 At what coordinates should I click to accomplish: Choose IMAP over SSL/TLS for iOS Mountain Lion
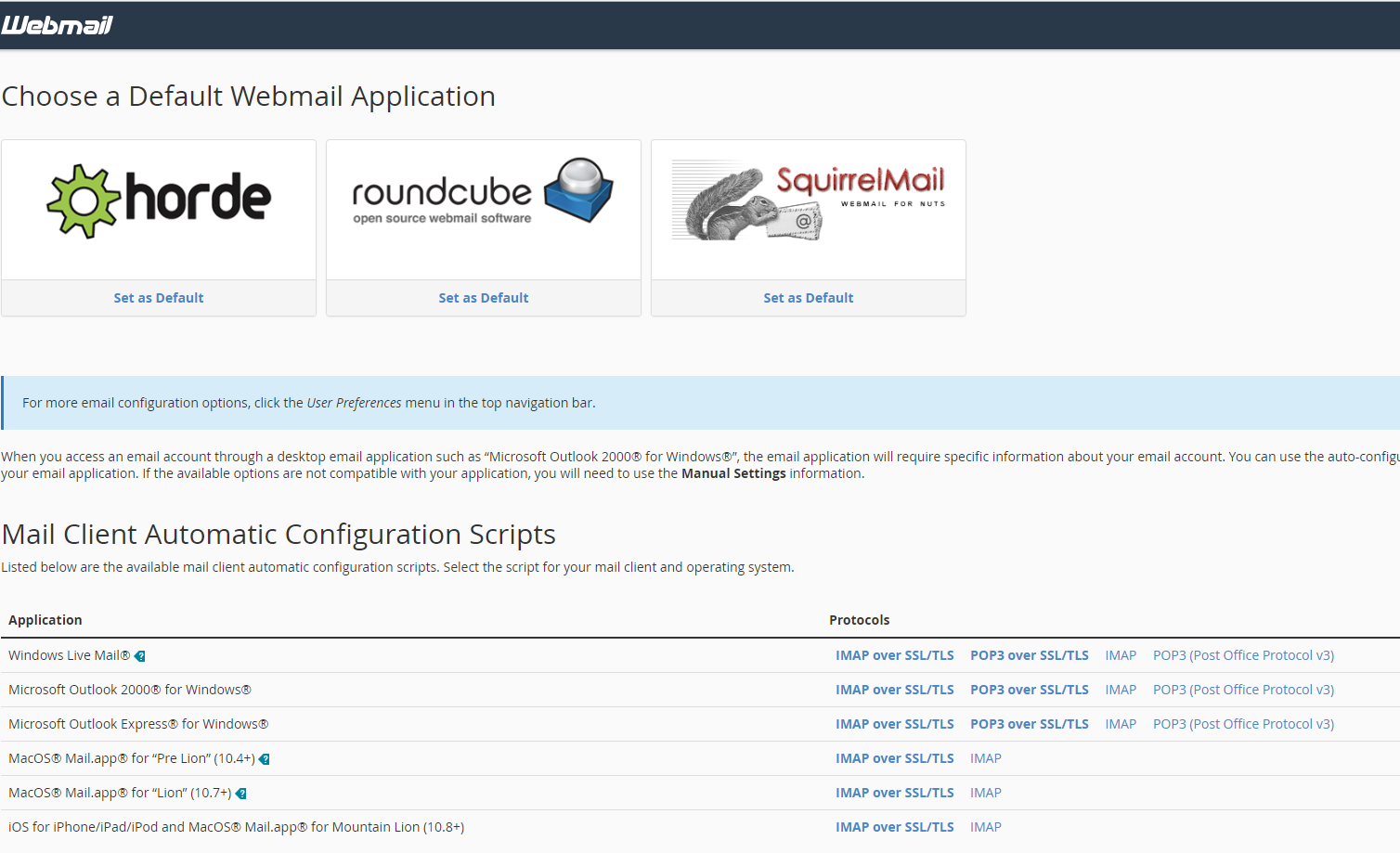(x=895, y=827)
